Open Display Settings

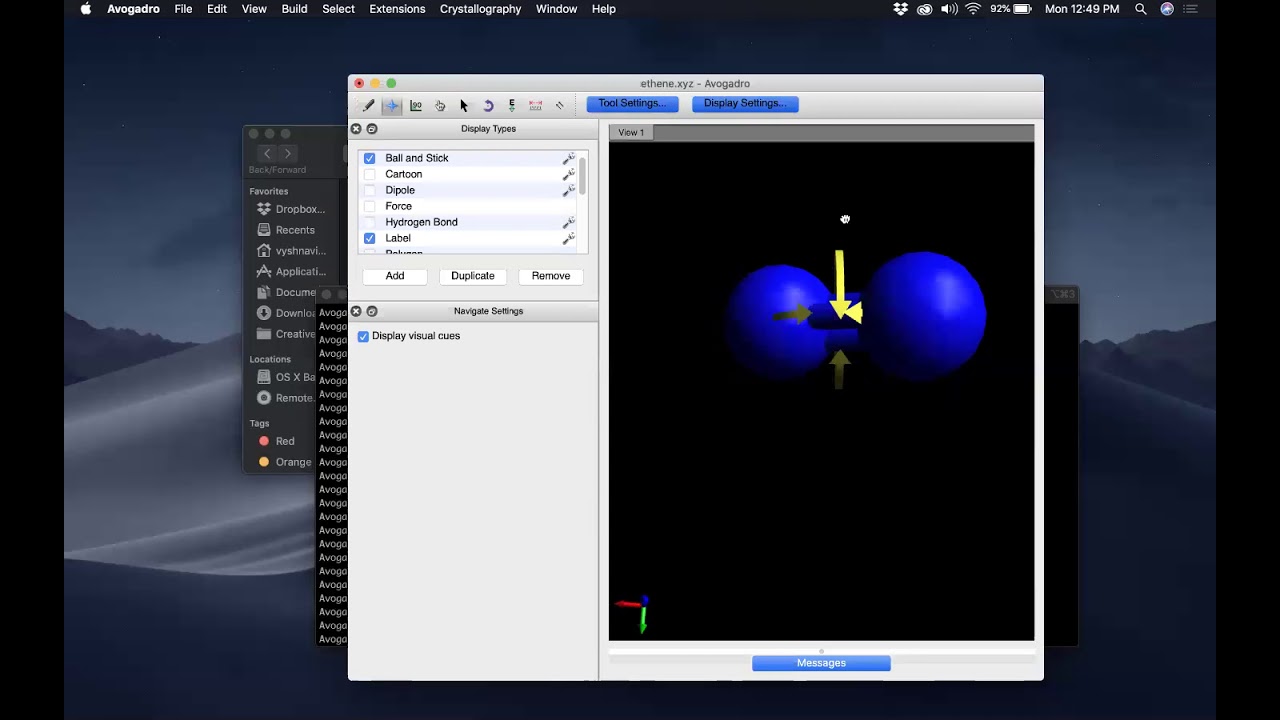tap(745, 104)
